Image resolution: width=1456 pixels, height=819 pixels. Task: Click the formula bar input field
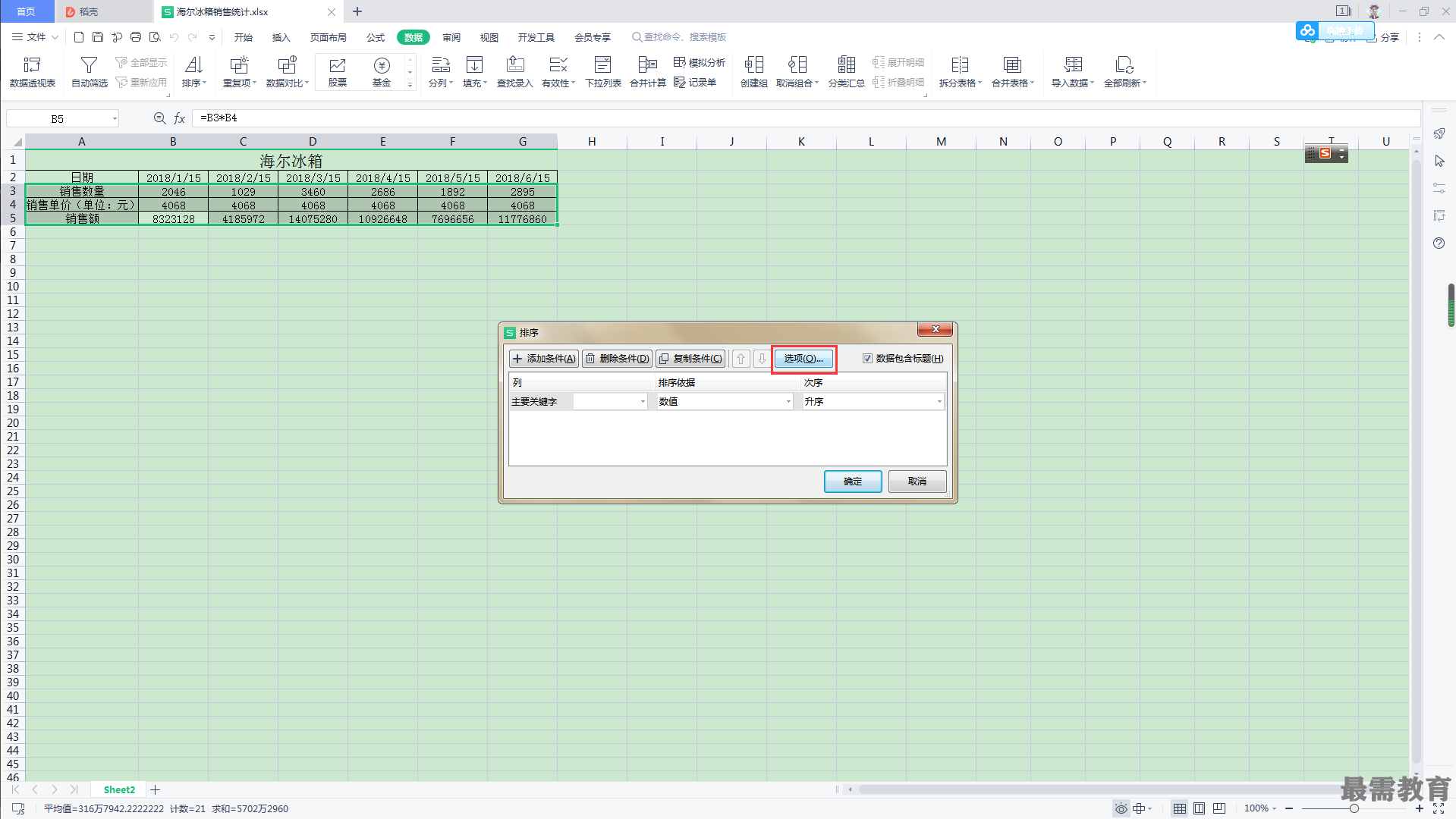[806, 118]
